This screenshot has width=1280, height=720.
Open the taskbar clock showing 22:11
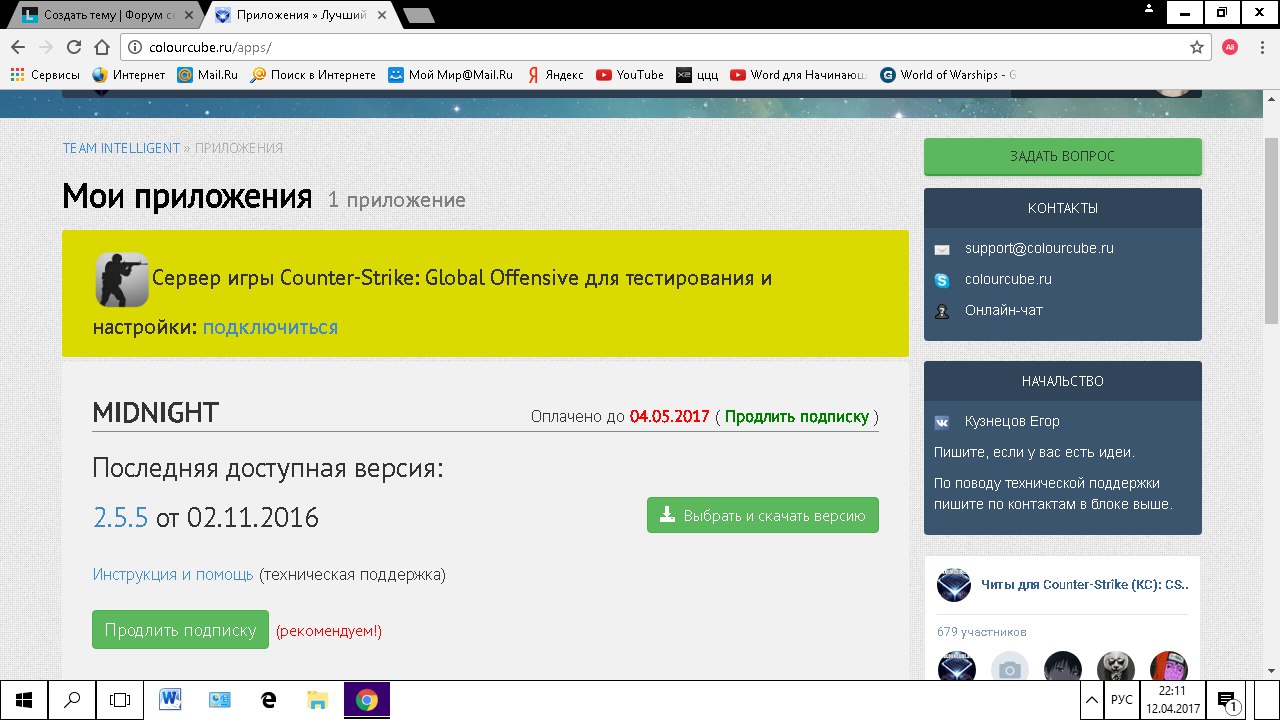(1172, 700)
